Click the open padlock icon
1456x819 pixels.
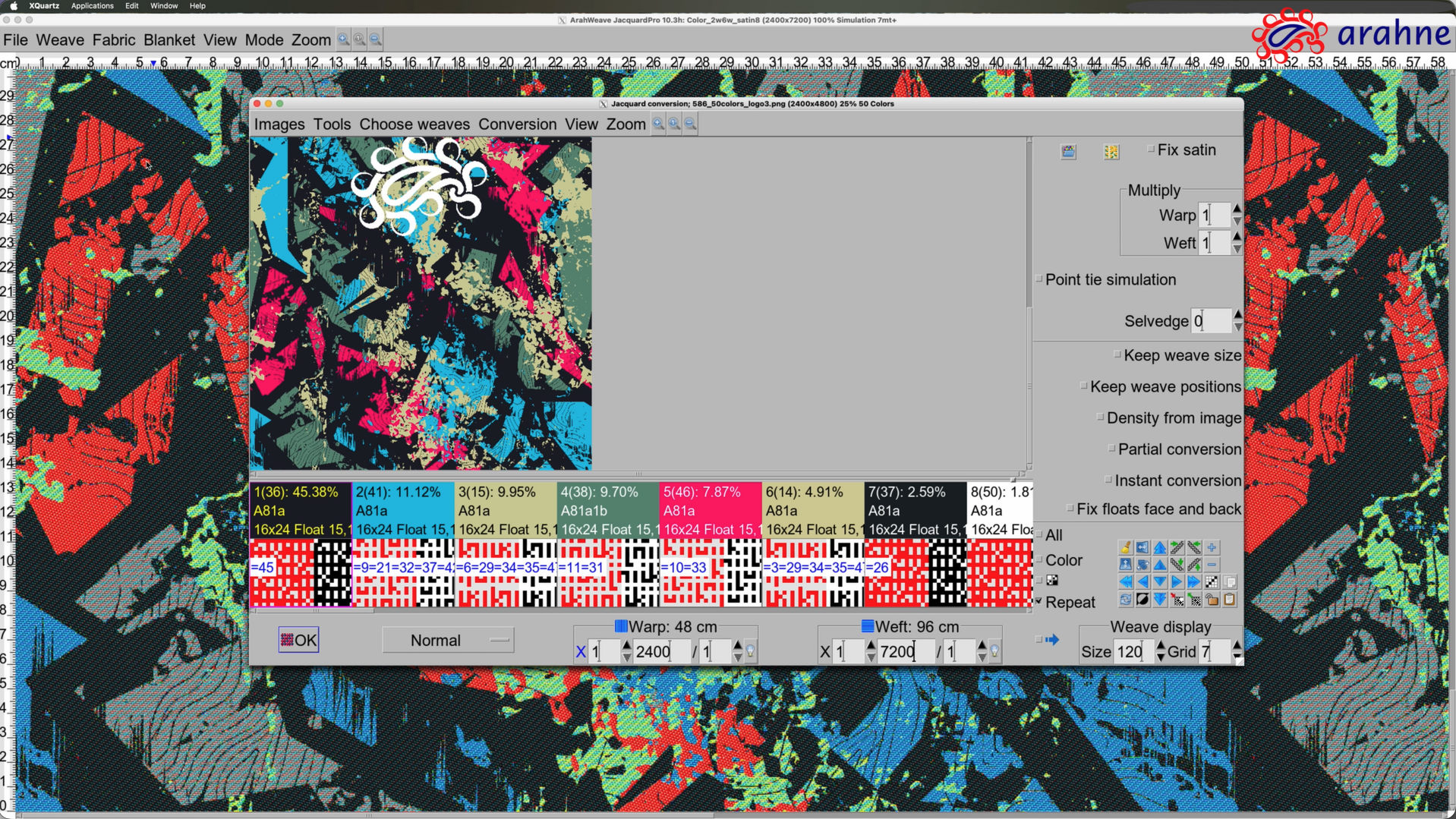pyautogui.click(x=1212, y=600)
